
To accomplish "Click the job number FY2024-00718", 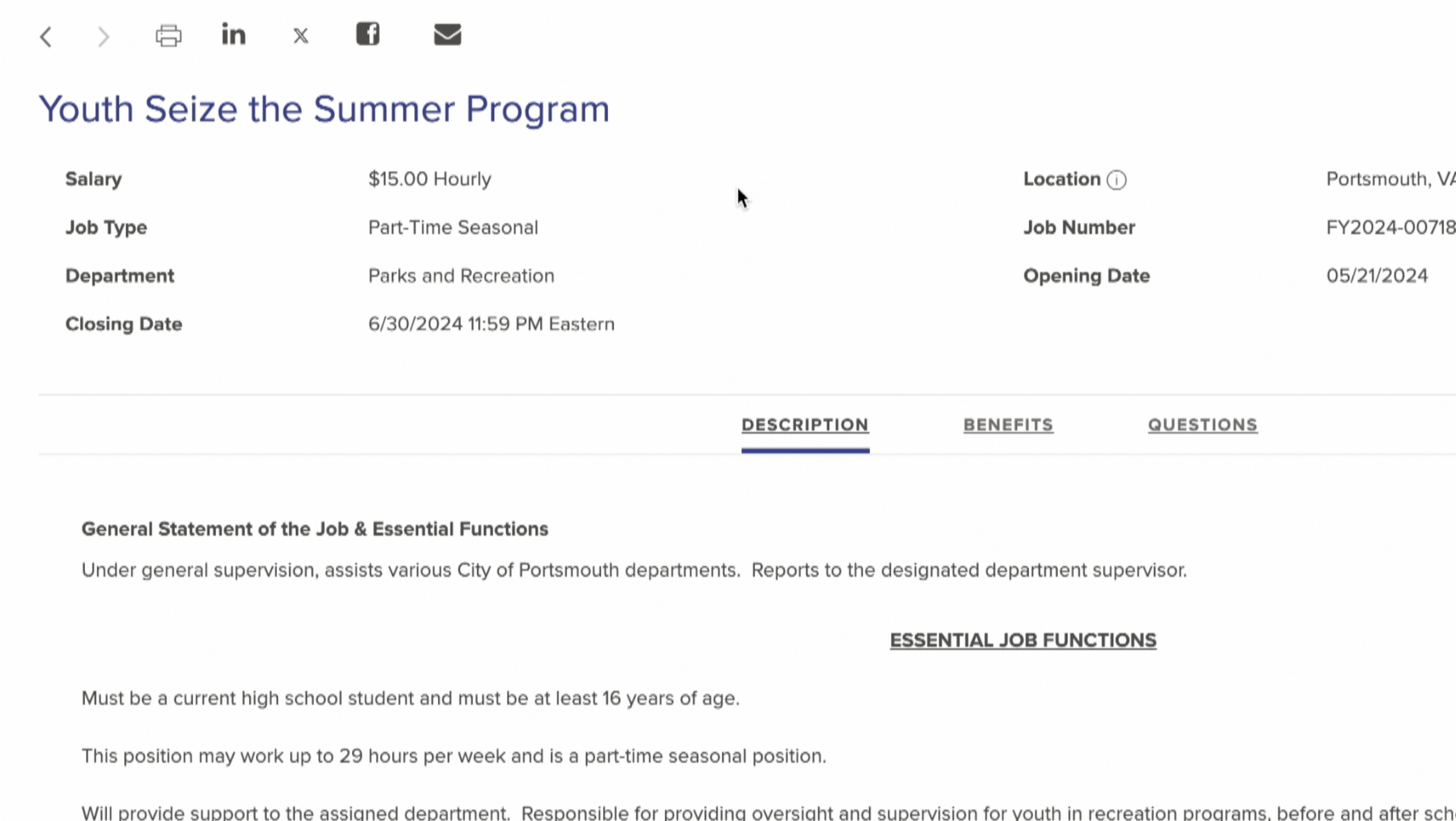I will (1390, 227).
